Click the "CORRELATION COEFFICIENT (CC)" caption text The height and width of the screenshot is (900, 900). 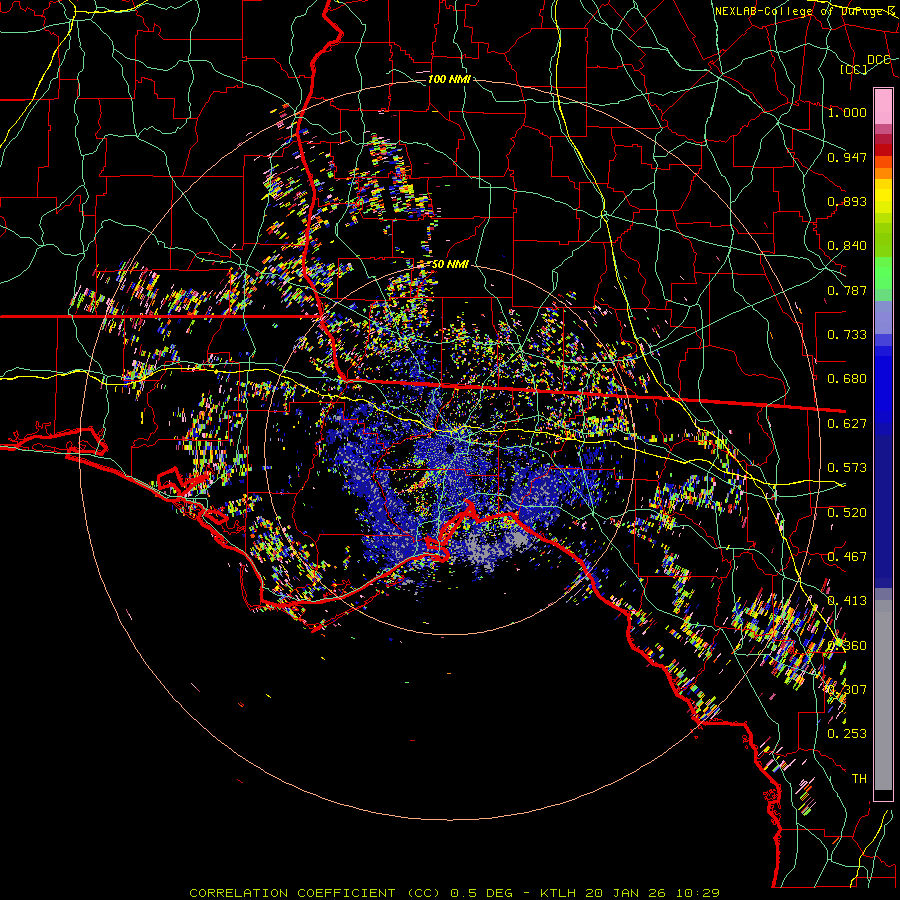(x=315, y=893)
